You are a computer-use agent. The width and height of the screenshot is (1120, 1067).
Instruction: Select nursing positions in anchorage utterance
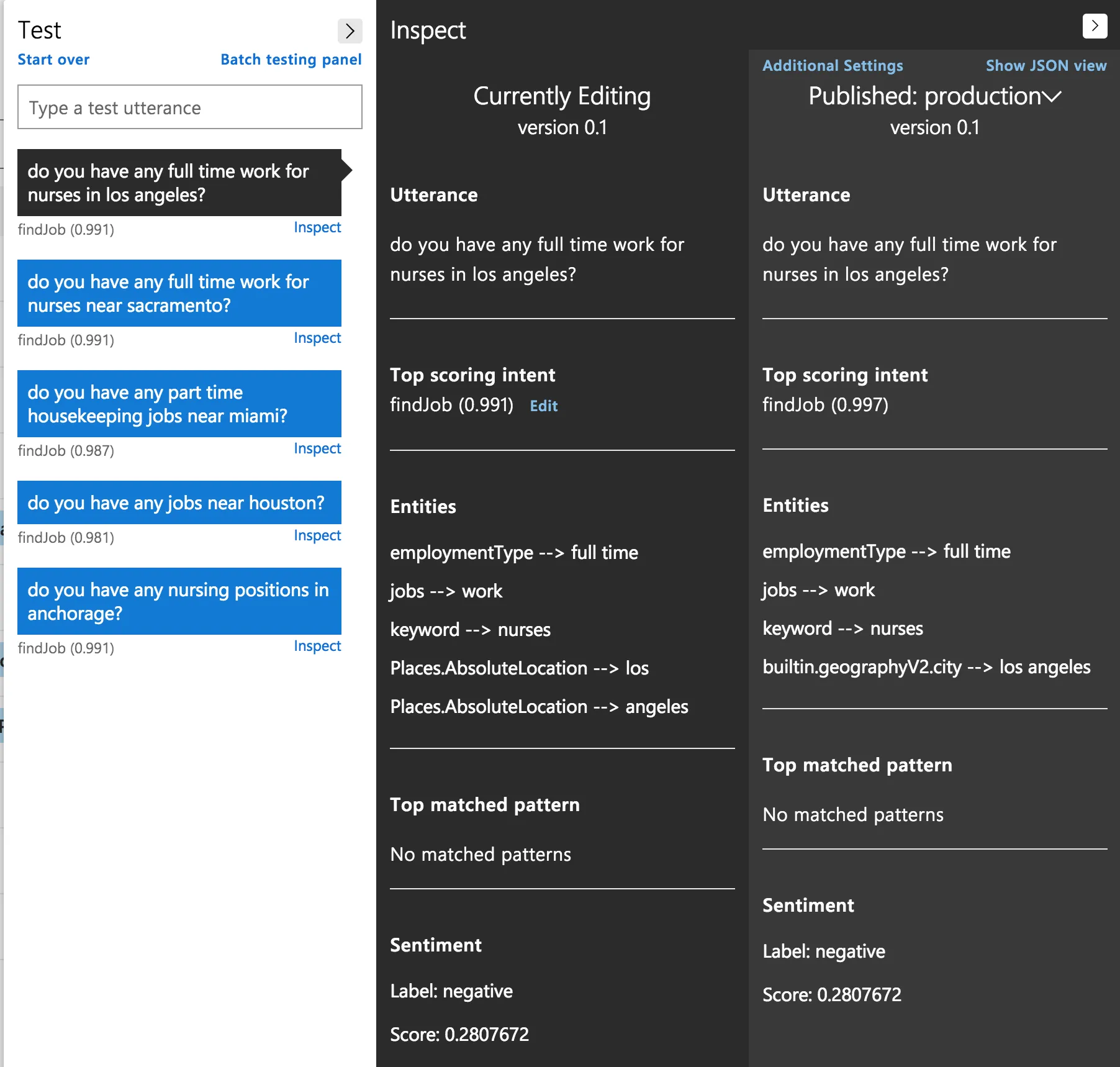pos(179,601)
